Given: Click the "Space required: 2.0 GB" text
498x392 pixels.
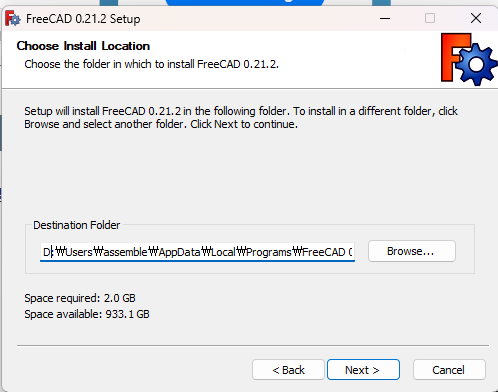Looking at the screenshot, I should click(x=80, y=298).
